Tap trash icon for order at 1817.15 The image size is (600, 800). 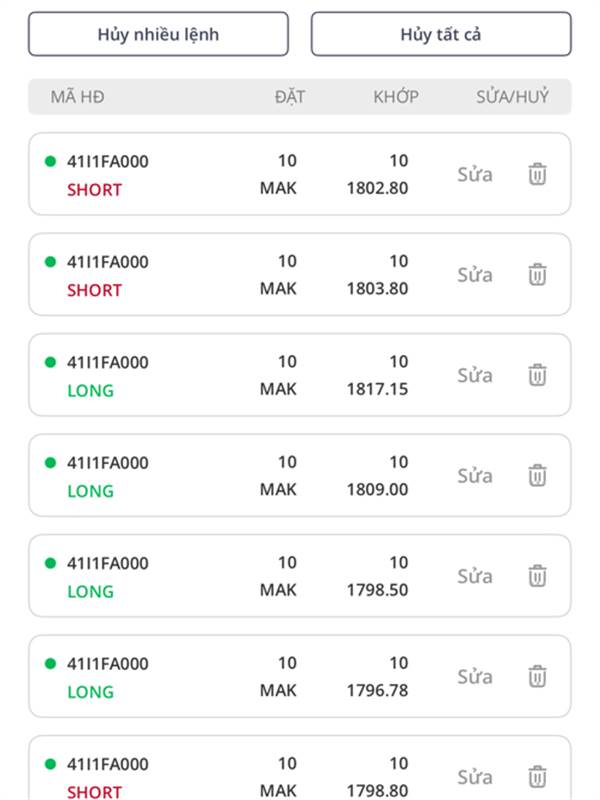pos(537,375)
